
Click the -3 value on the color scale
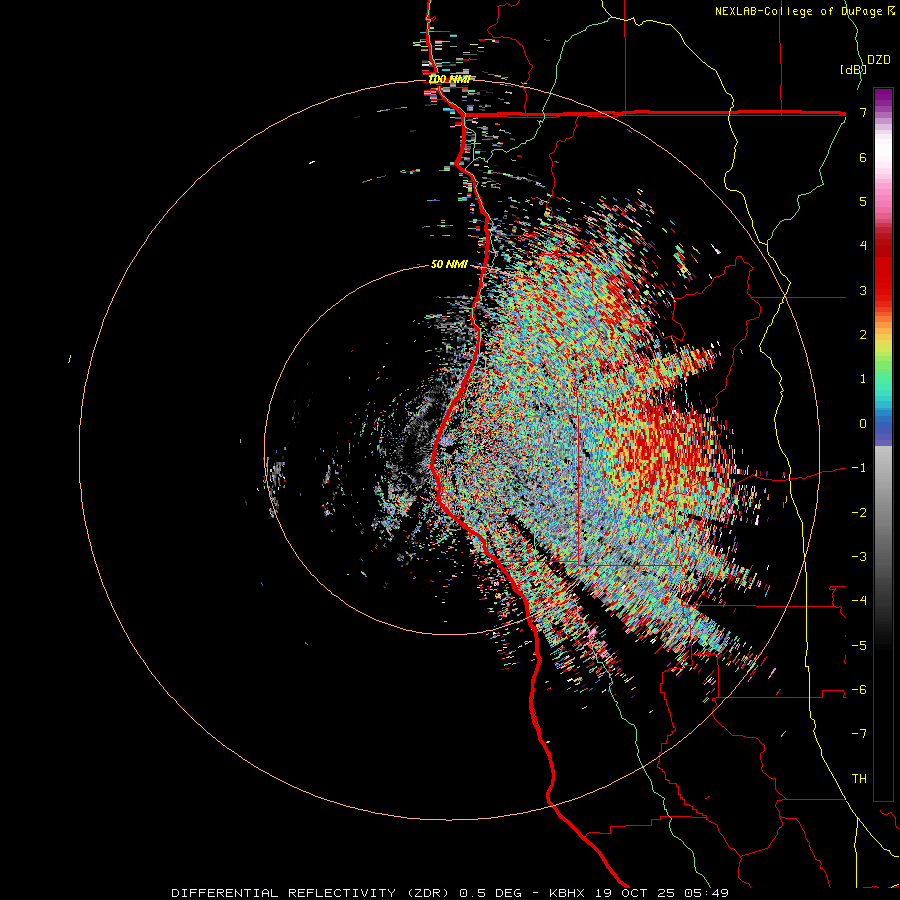point(859,557)
